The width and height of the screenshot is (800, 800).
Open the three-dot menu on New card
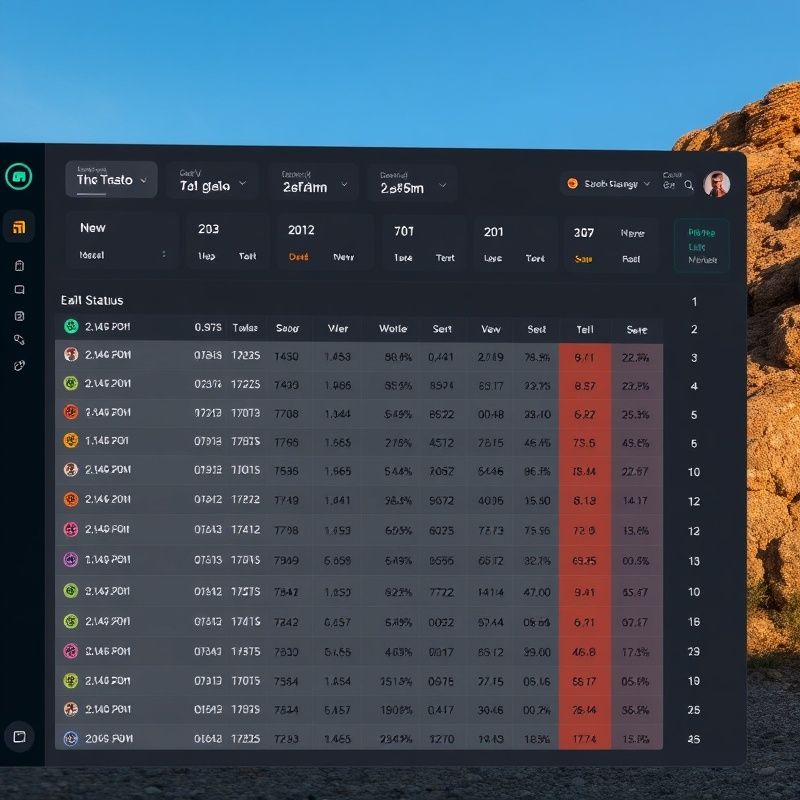coord(164,254)
